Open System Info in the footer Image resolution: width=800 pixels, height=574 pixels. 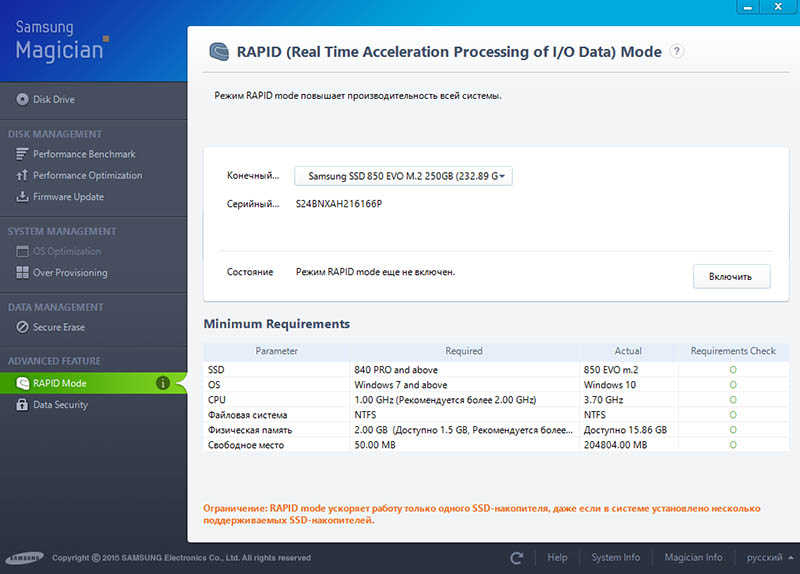click(x=615, y=558)
